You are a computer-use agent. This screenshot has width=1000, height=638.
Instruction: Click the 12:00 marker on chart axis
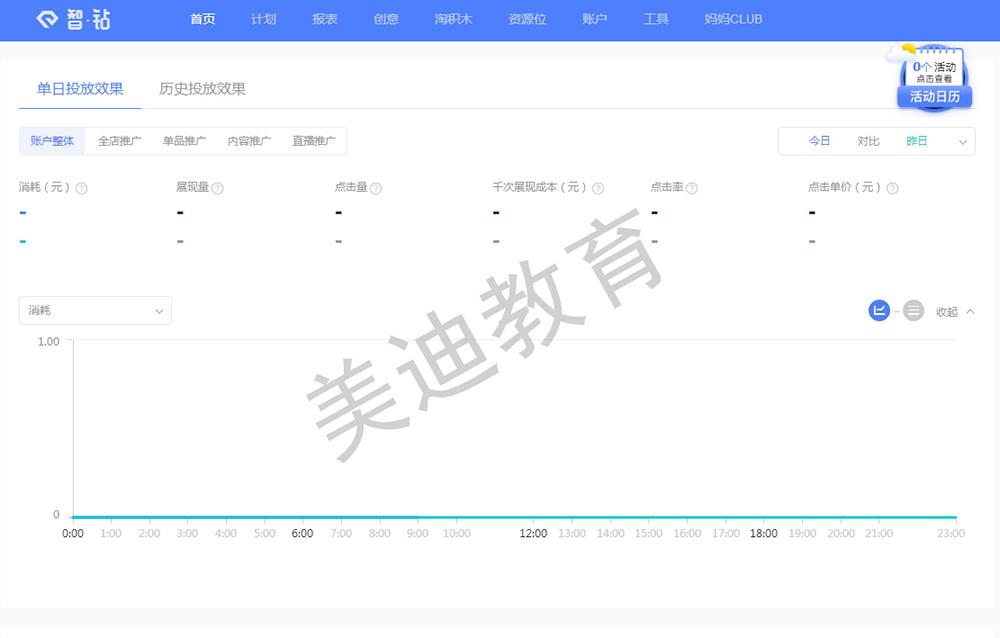tap(533, 533)
